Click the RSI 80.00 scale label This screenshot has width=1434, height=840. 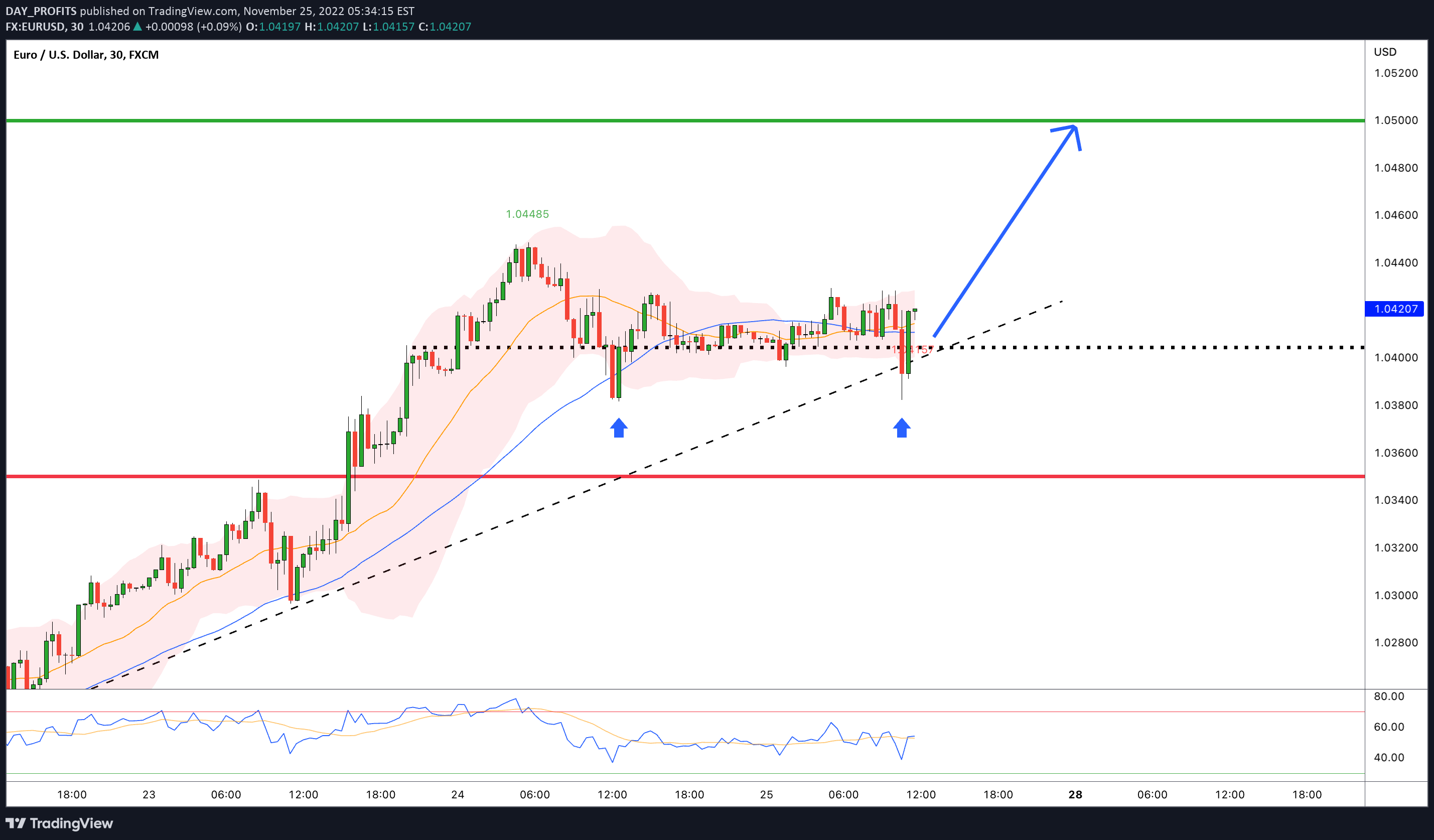pos(1388,696)
